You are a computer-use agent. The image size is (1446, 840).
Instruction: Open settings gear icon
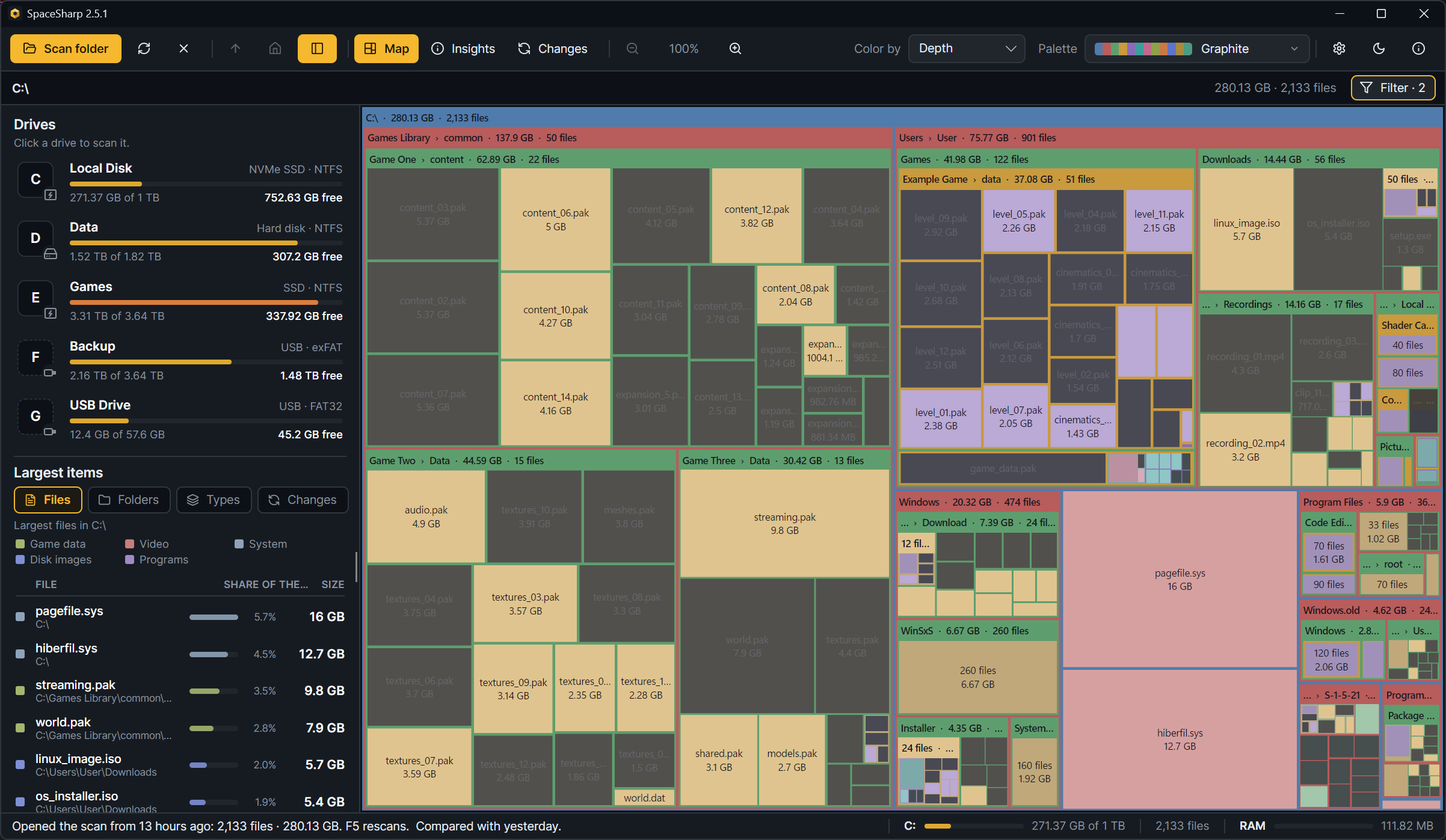(x=1339, y=49)
